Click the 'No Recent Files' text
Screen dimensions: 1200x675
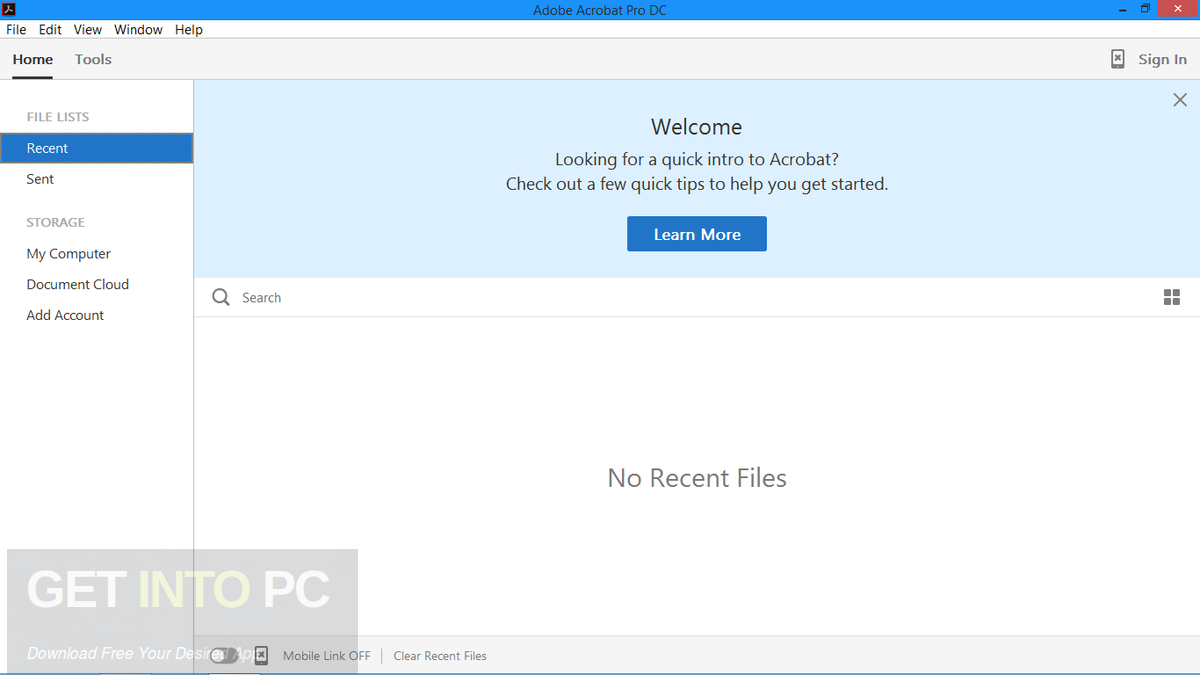[697, 478]
